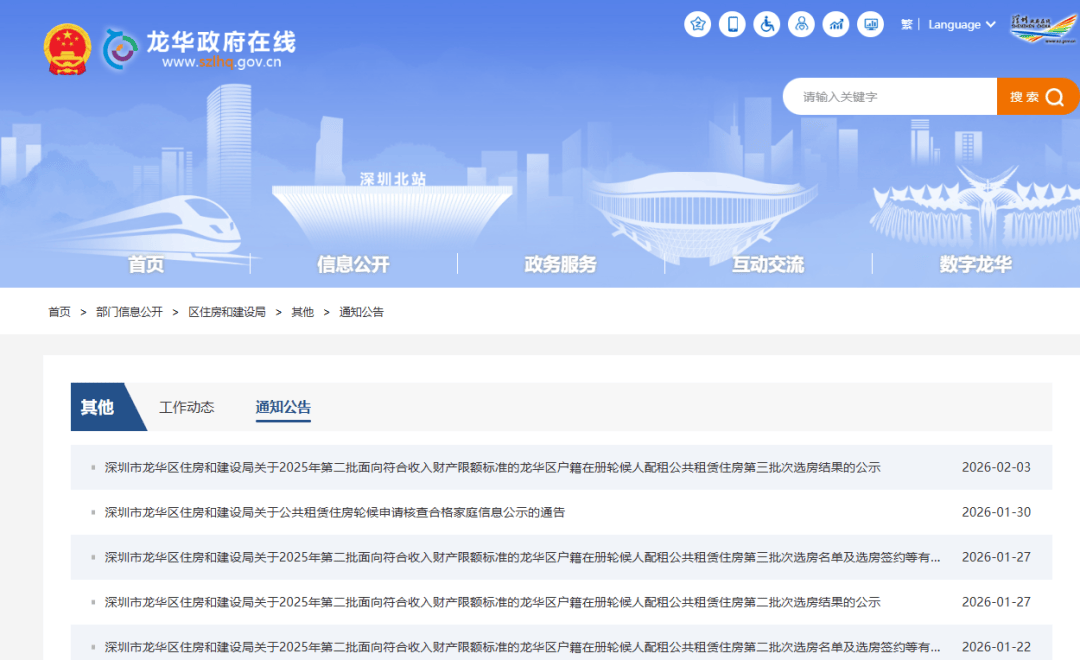This screenshot has width=1080, height=660.
Task: Click the government media monitor icon
Action: (x=870, y=24)
